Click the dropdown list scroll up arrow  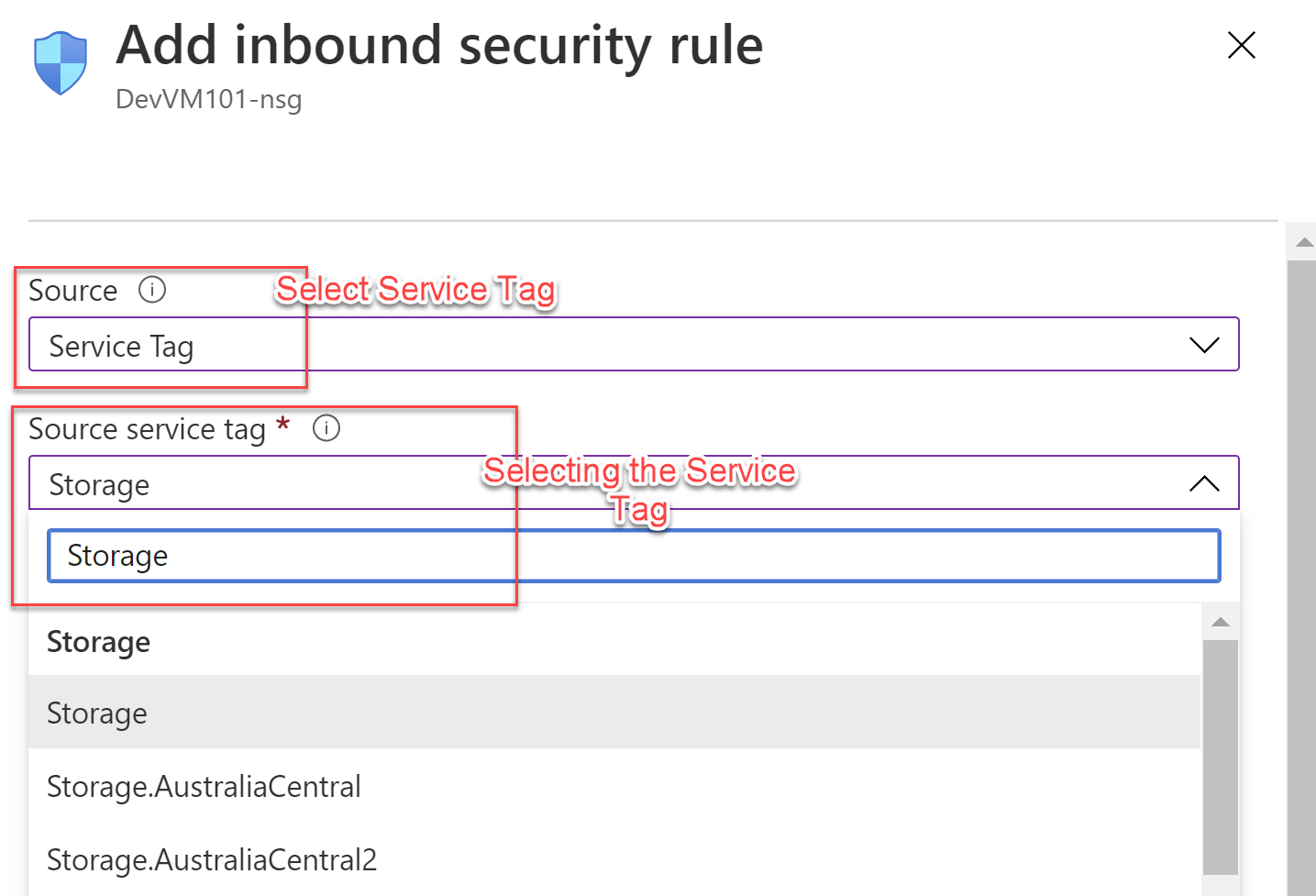[x=1220, y=623]
